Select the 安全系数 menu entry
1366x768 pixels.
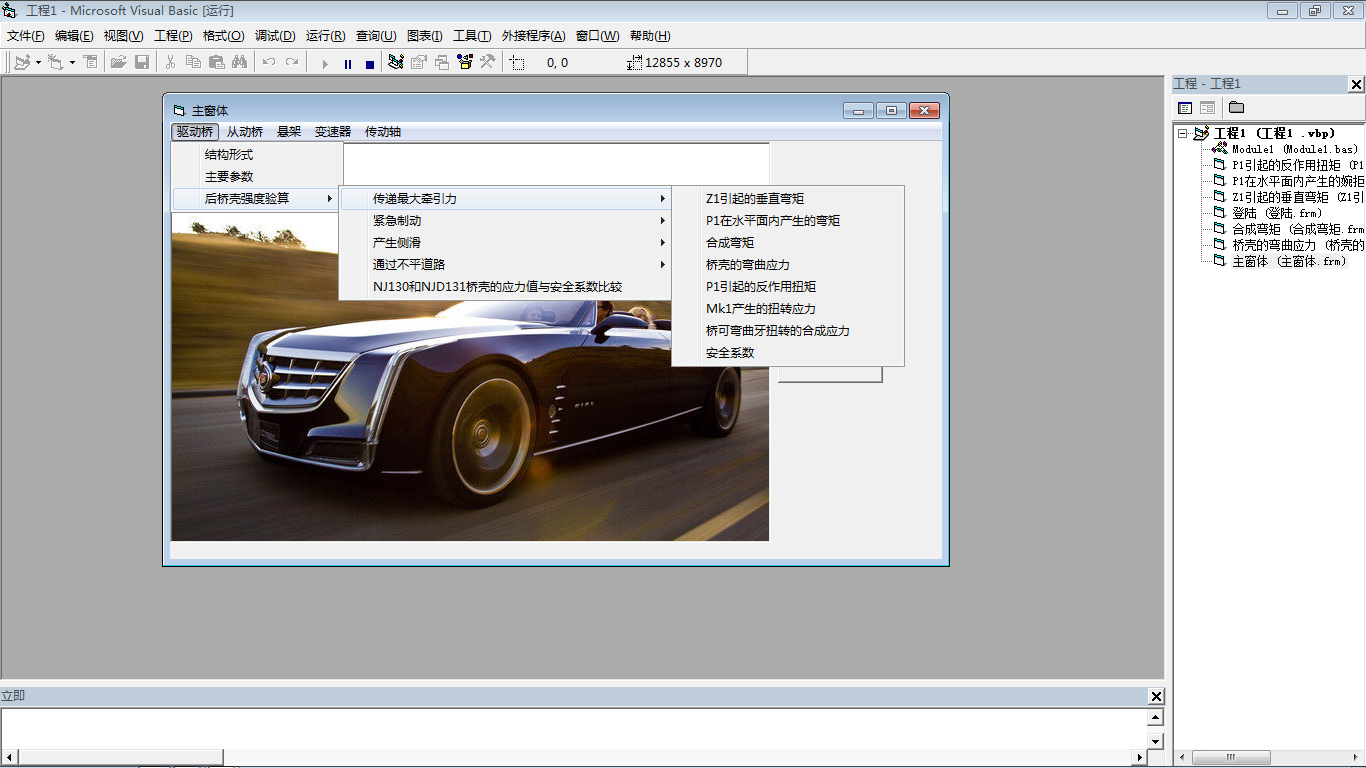(730, 353)
